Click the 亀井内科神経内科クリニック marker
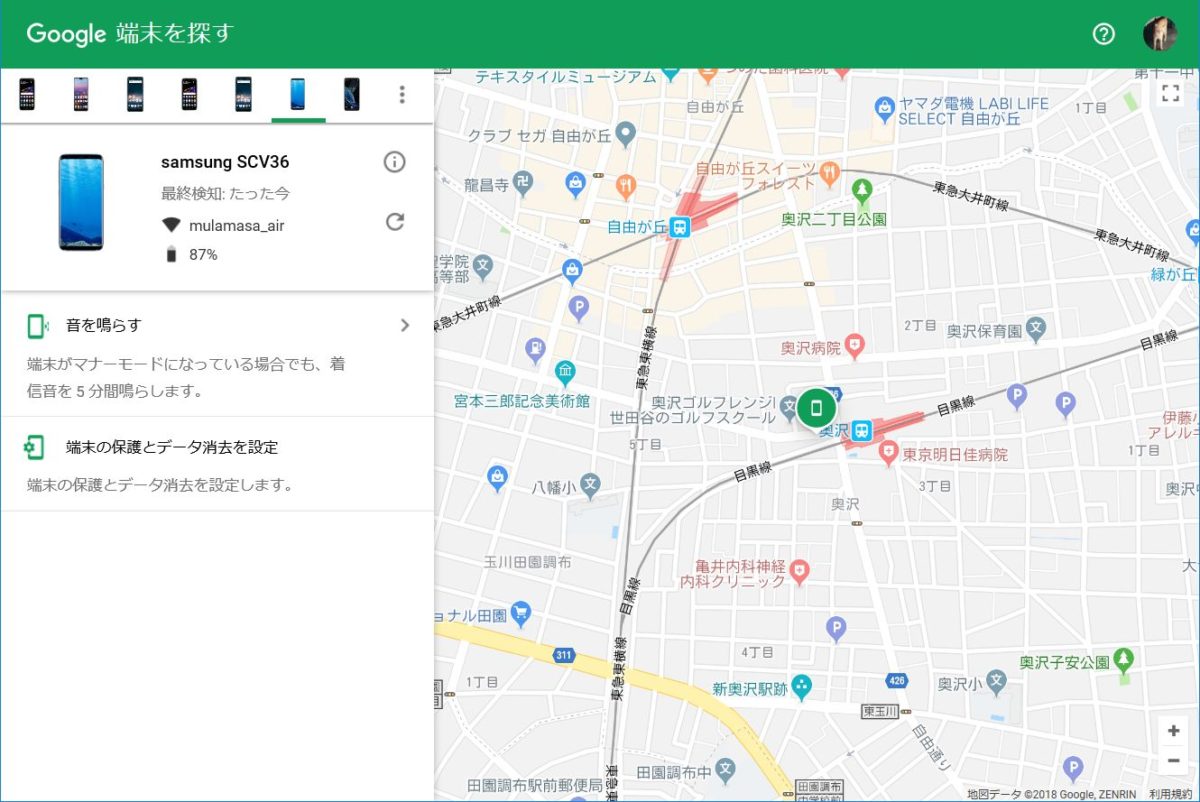Screen dimensions: 1200x802 (x=798, y=571)
